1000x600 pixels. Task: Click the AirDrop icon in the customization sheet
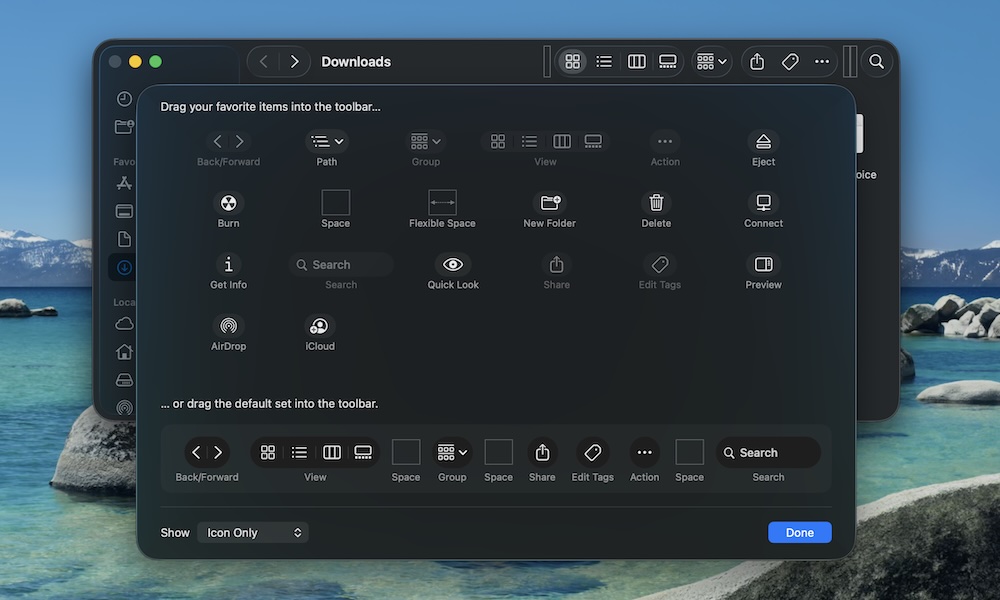pos(228,325)
